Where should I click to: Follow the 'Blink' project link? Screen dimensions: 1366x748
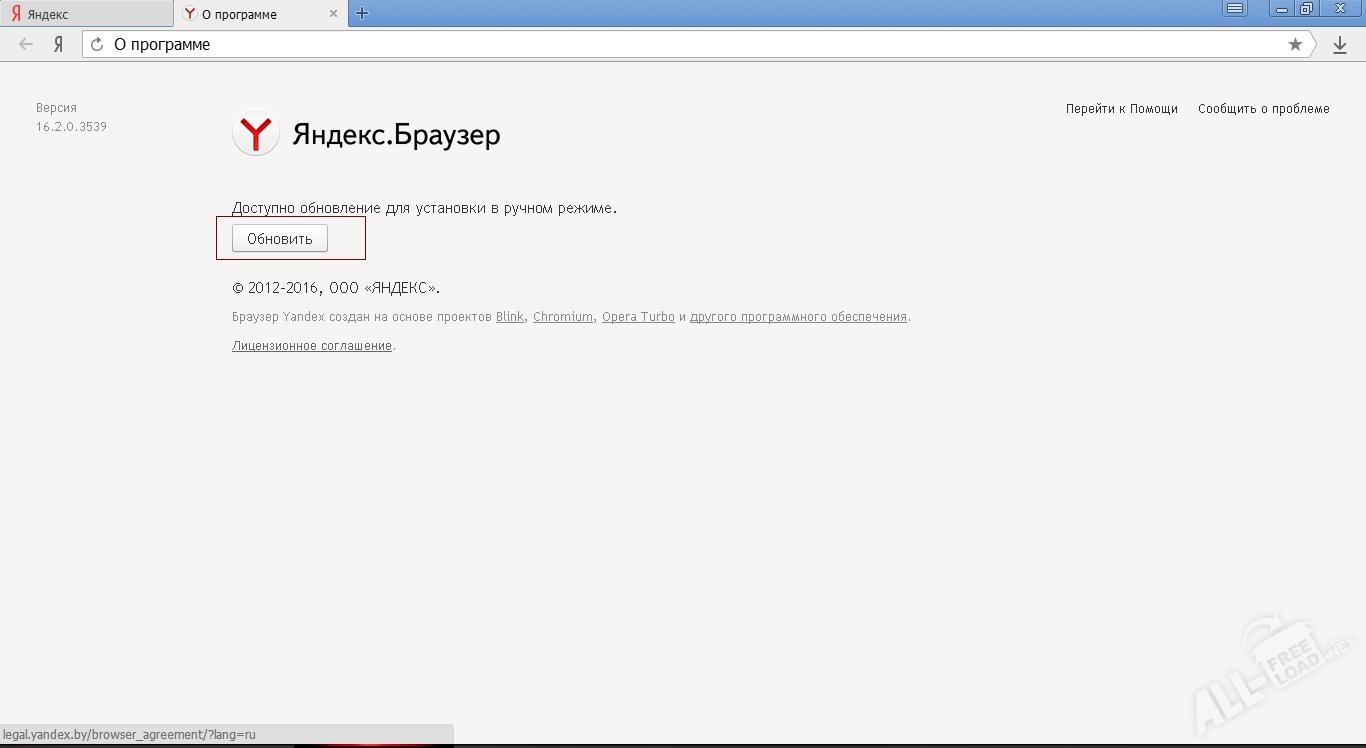point(510,317)
